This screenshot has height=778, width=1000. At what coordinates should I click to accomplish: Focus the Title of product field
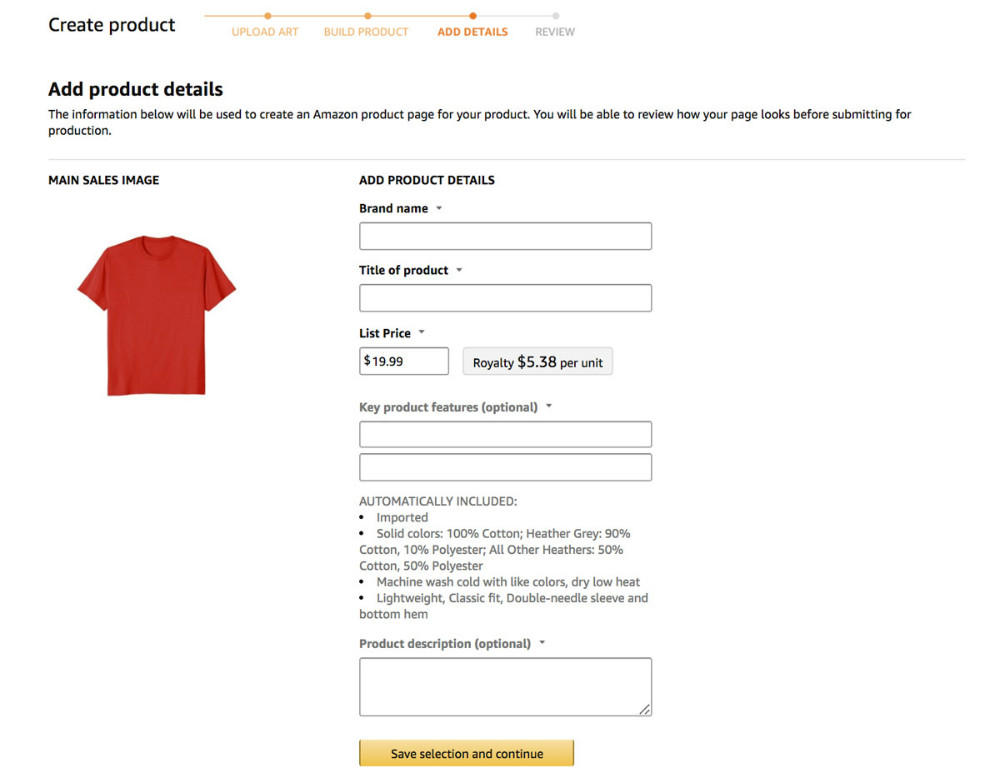(x=505, y=298)
